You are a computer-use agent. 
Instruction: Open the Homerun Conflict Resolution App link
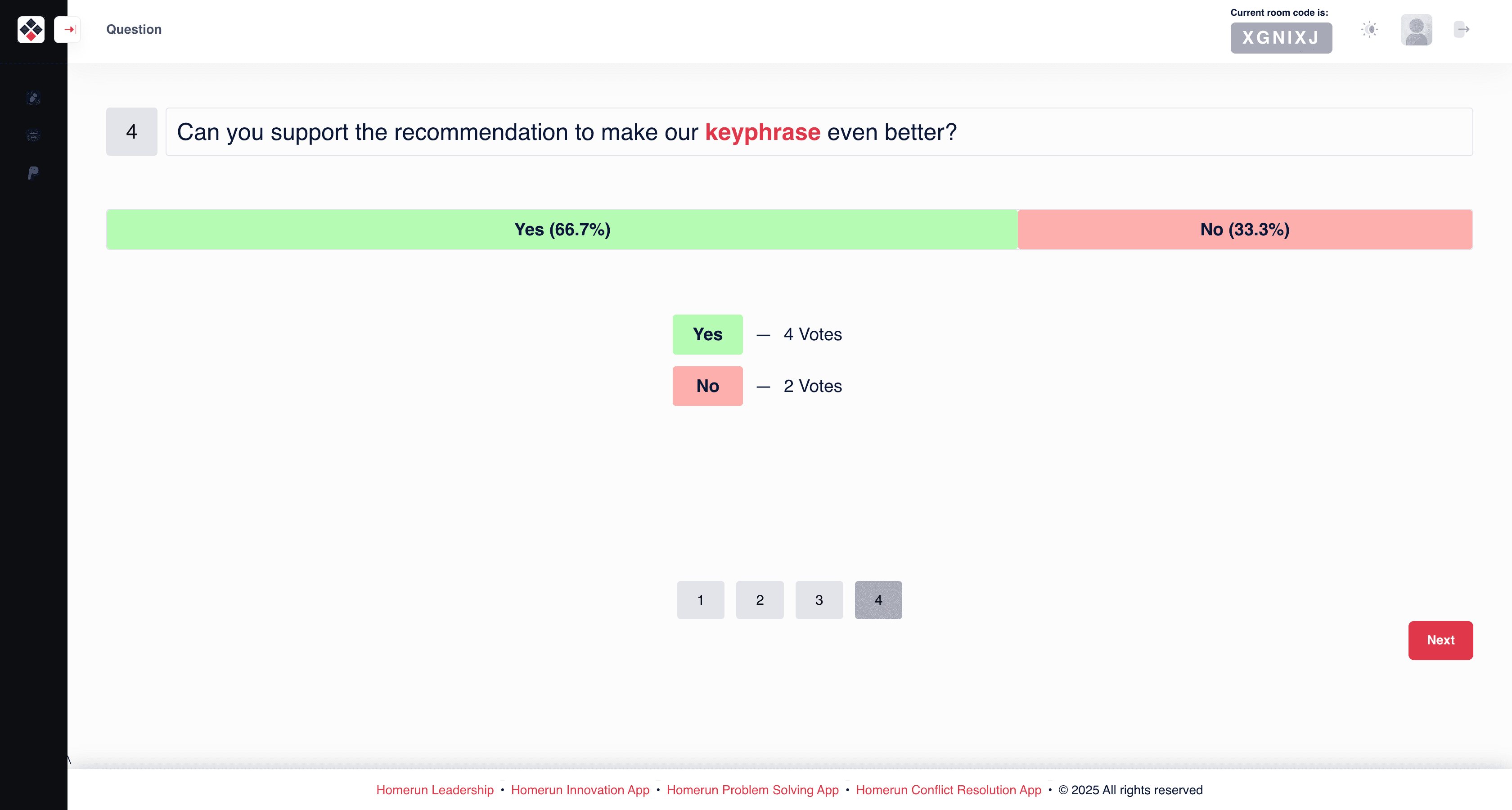pos(948,790)
